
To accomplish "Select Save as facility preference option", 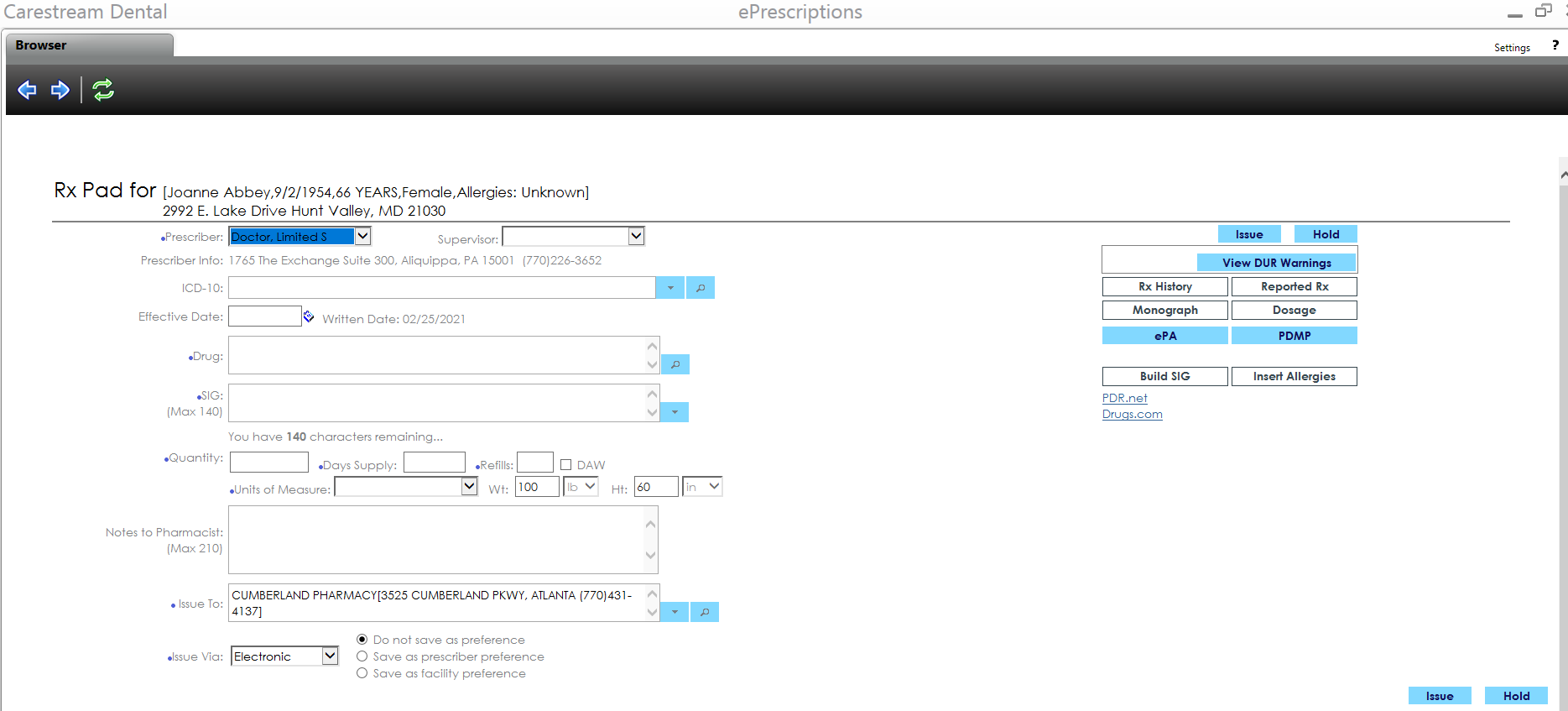I will click(362, 673).
